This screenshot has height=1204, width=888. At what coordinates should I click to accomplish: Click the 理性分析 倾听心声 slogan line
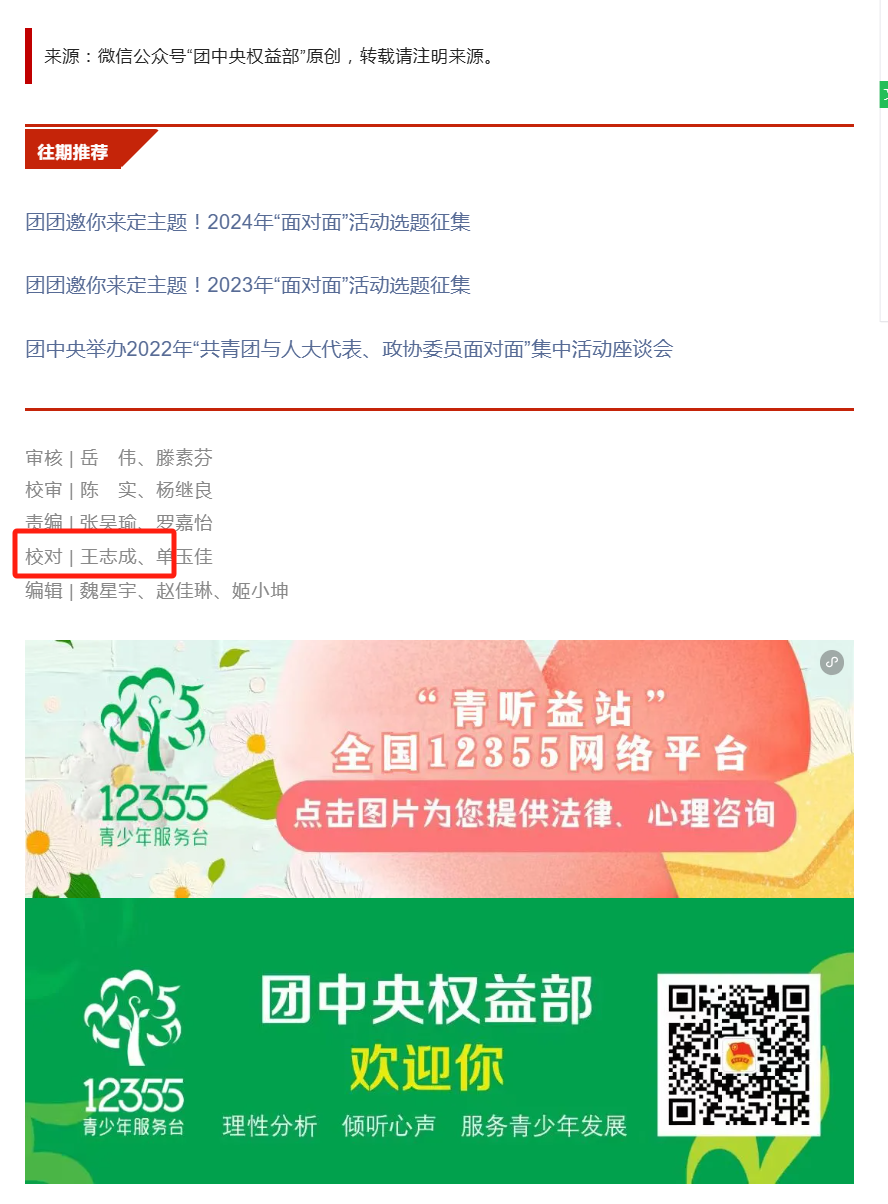coord(425,1126)
